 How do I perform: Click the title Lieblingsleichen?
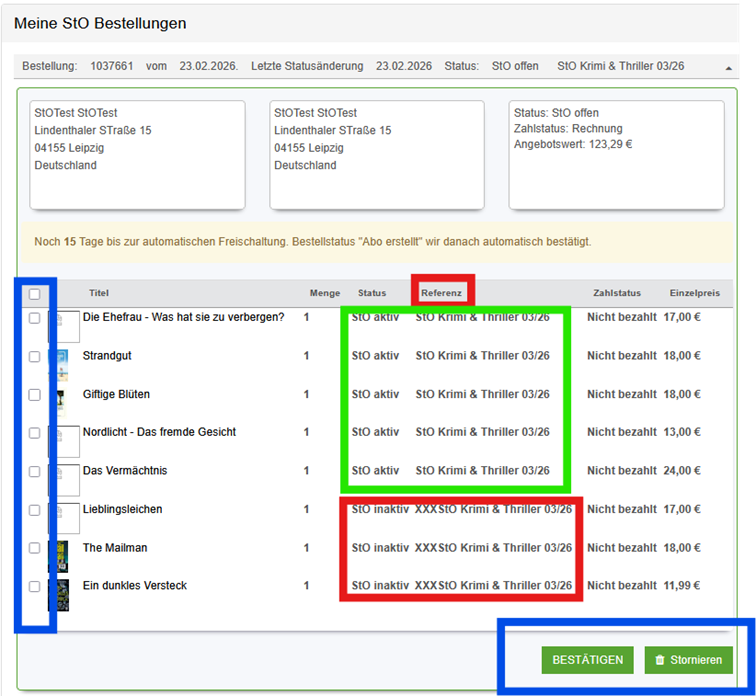tap(122, 509)
